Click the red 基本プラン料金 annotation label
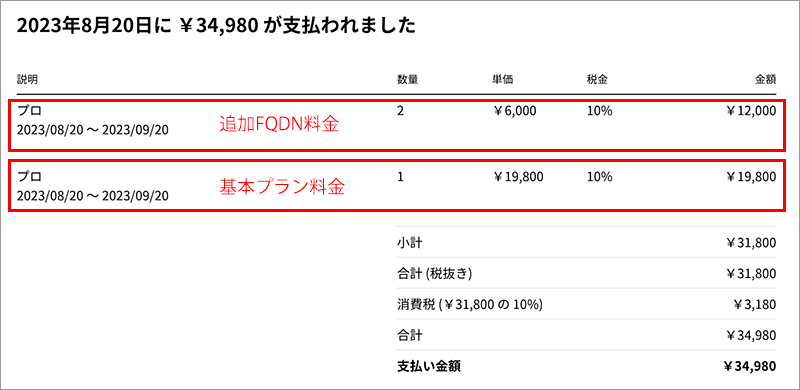Screen dimensions: 800x390 click(282, 187)
